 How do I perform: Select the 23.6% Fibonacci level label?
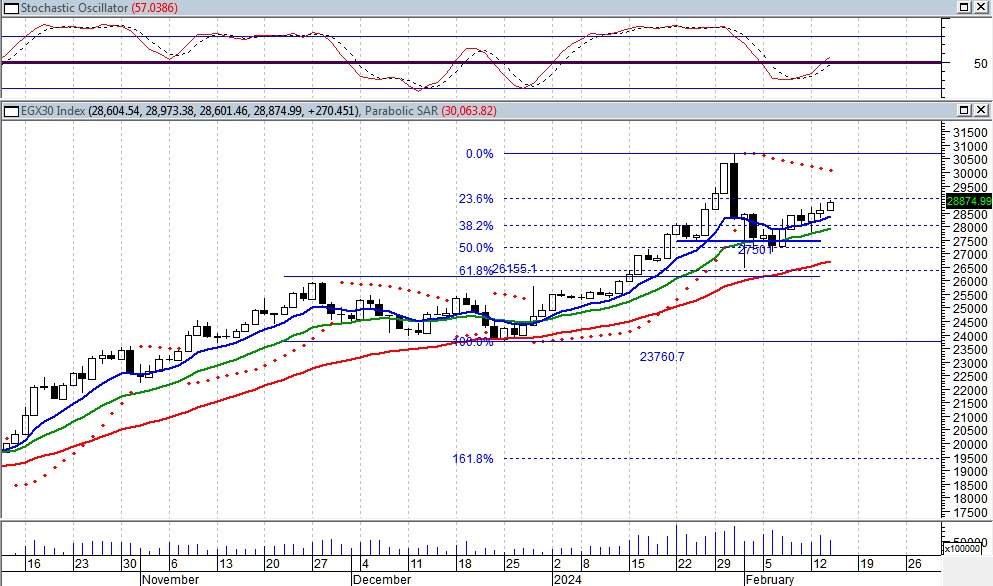click(476, 199)
